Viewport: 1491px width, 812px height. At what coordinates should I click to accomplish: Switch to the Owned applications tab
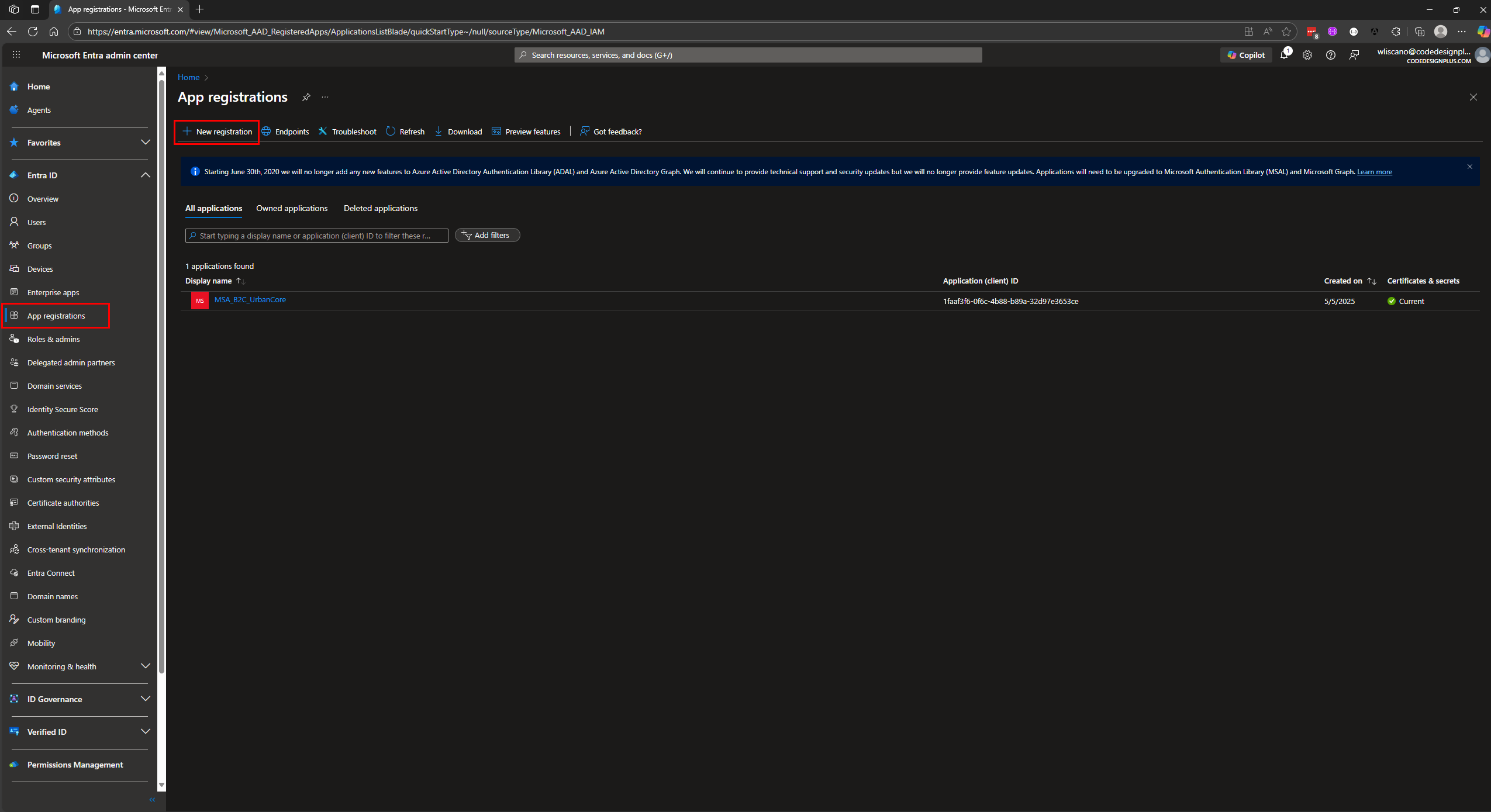292,208
